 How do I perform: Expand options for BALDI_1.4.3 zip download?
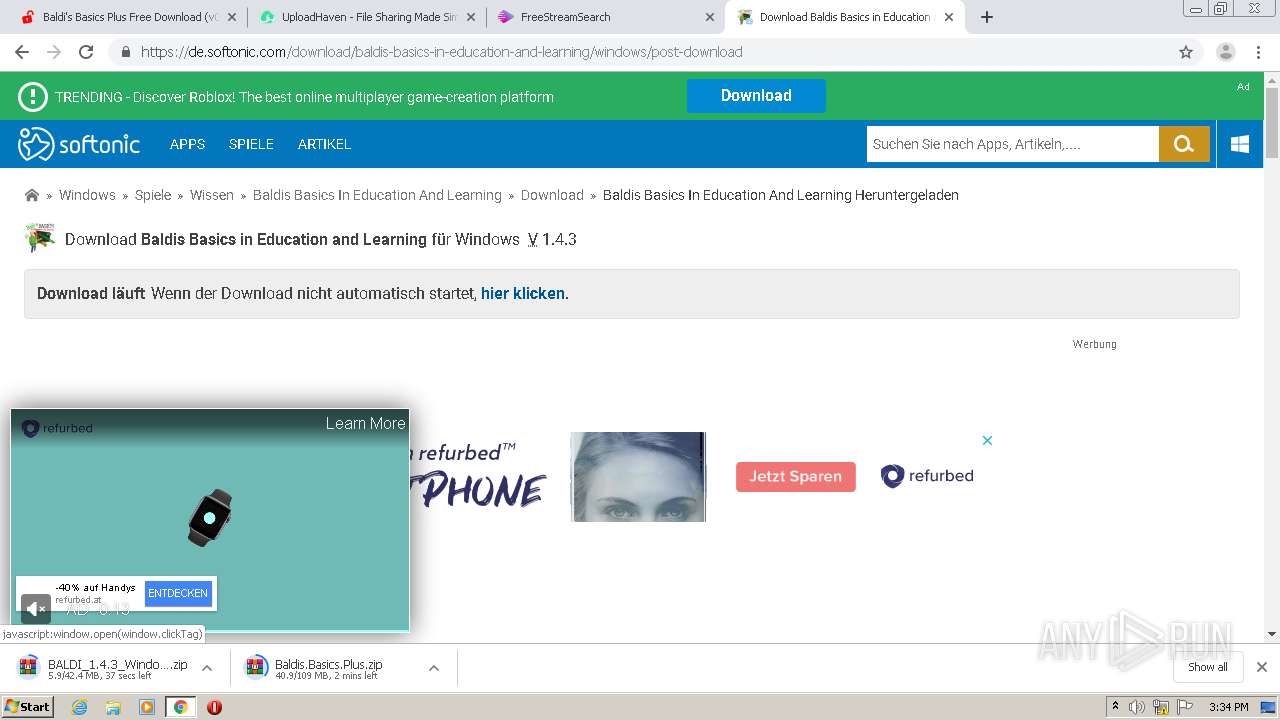pos(207,668)
